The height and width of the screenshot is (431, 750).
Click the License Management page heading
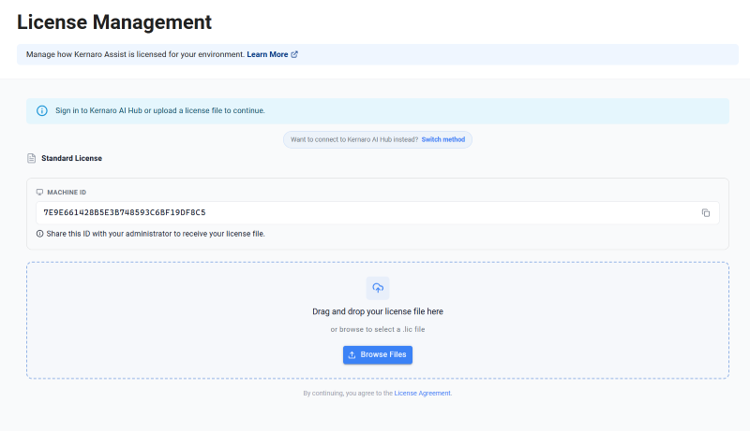click(x=114, y=22)
